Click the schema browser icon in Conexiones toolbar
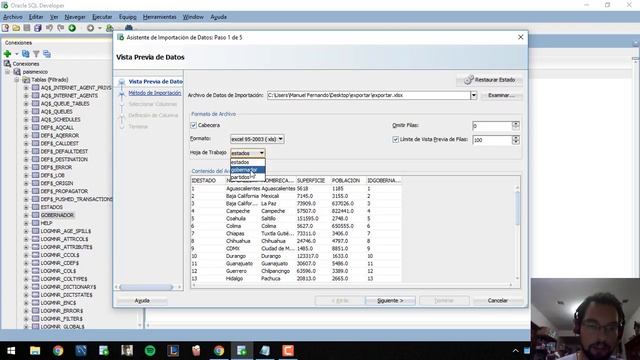The image size is (640, 360). click(x=47, y=53)
